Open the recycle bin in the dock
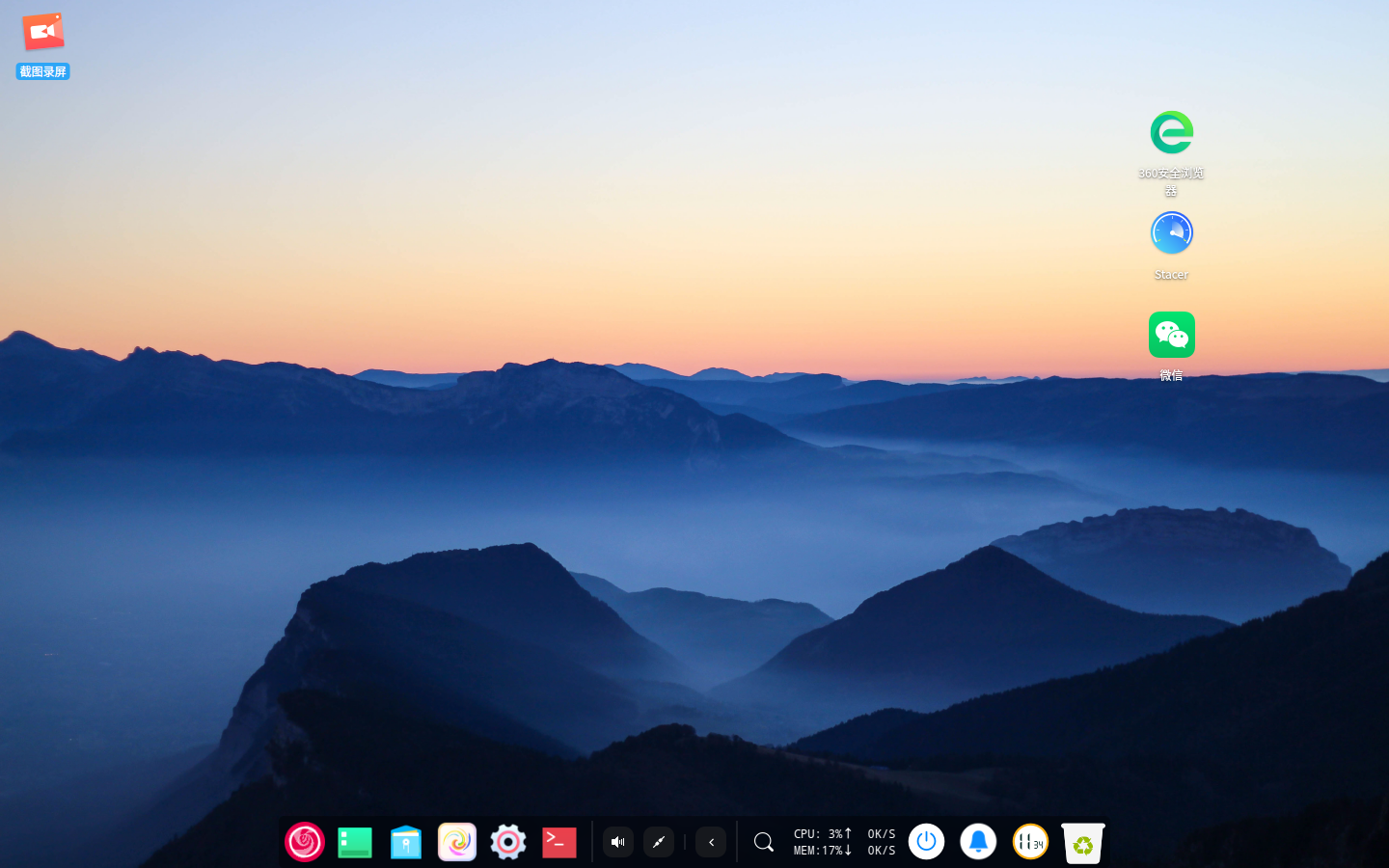 1083,843
